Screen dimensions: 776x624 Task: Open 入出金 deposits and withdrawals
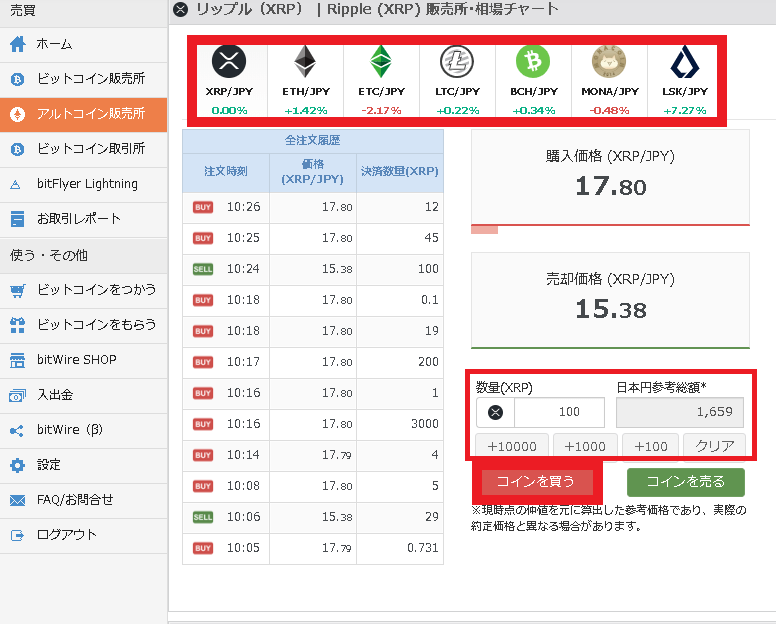[84, 395]
